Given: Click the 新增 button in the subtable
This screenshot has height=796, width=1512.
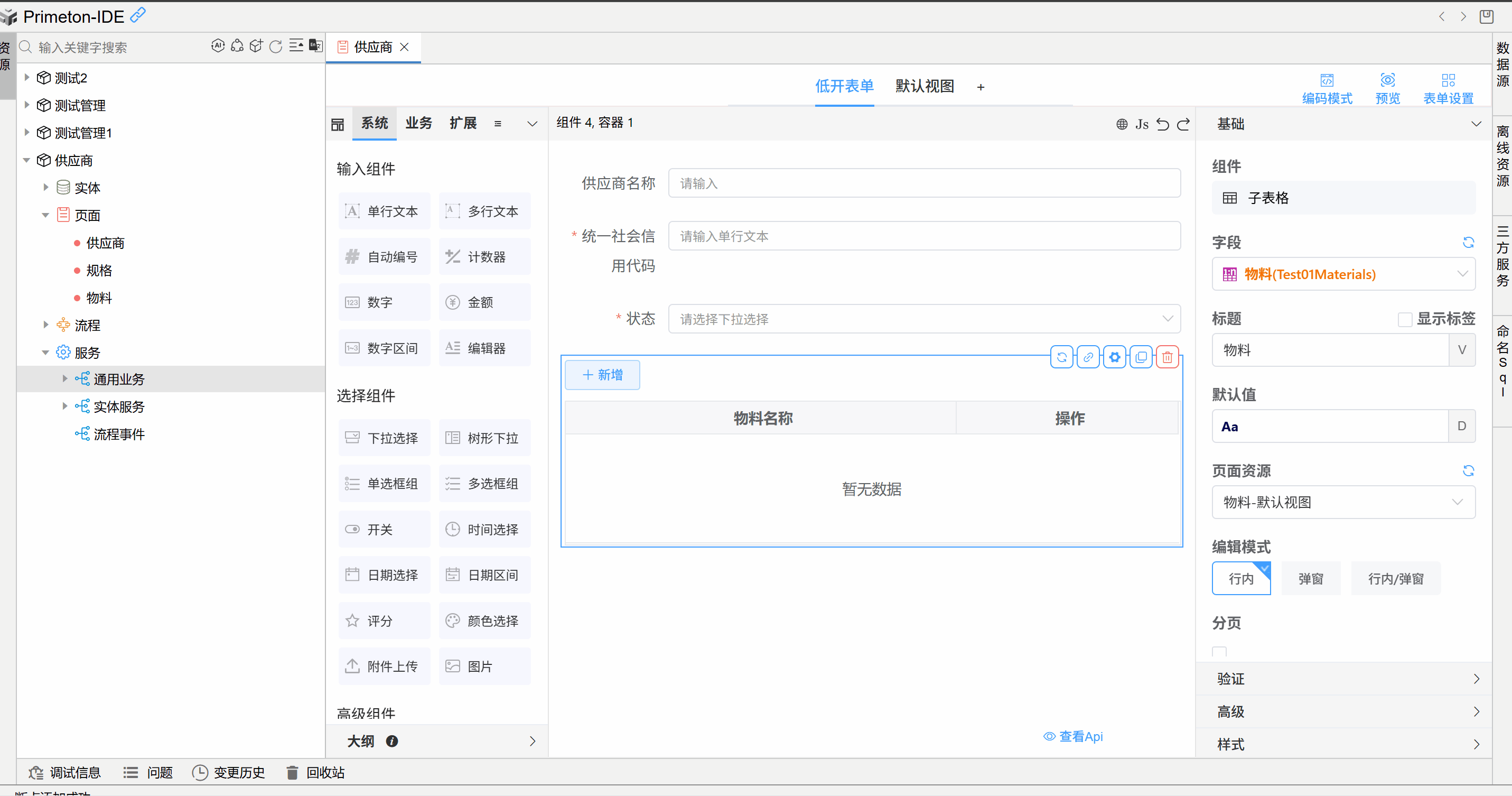Looking at the screenshot, I should 602,375.
